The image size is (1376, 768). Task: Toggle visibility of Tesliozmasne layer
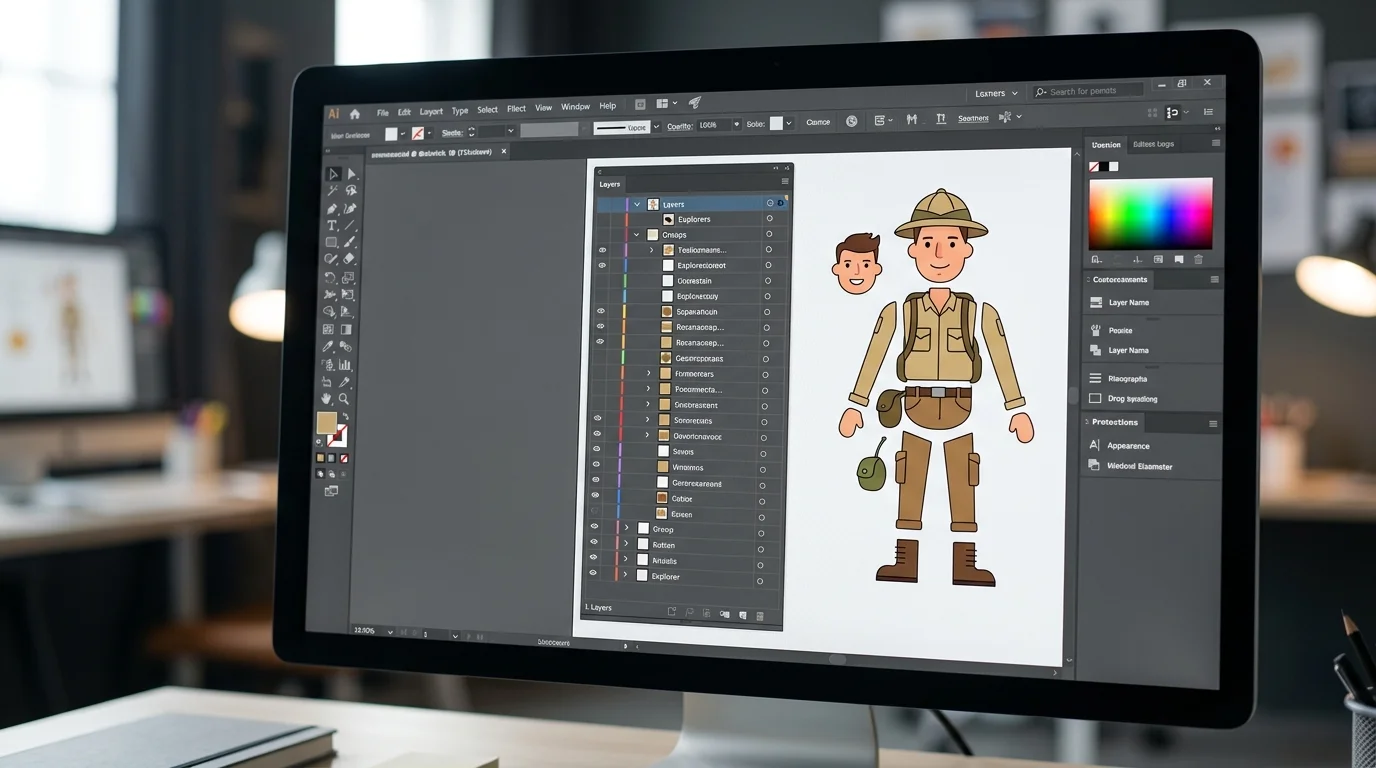[x=602, y=250]
